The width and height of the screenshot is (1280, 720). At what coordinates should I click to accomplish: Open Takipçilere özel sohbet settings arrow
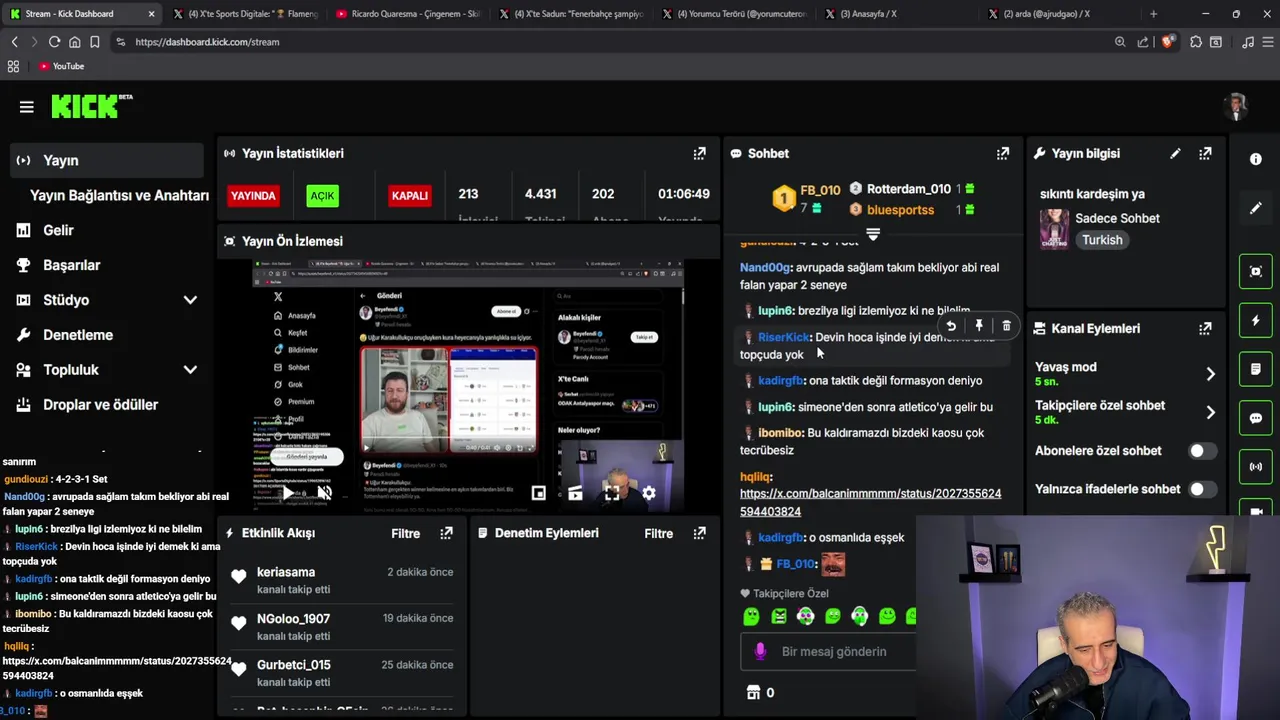[x=1210, y=412]
